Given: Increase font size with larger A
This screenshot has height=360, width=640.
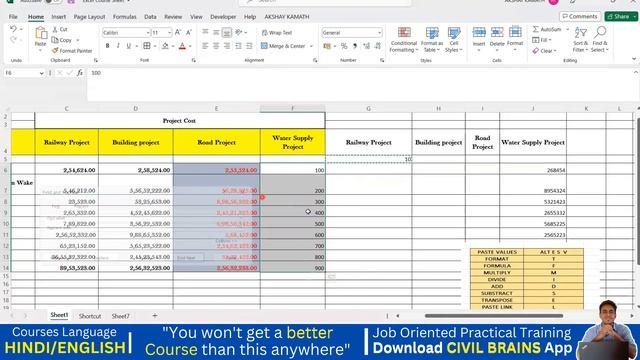Looking at the screenshot, I should pos(178,32).
